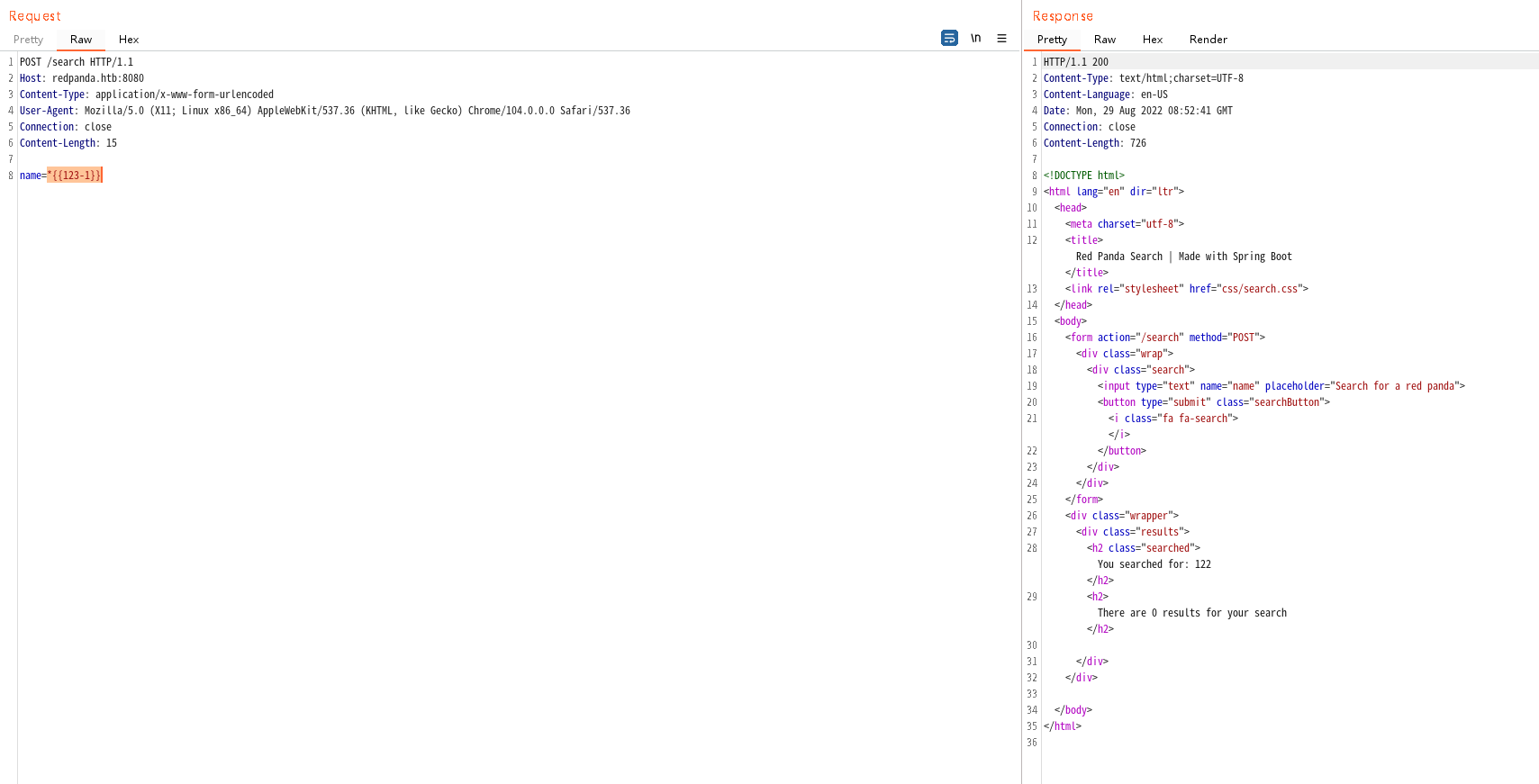This screenshot has width=1539, height=784.
Task: Open the Response Hex tab
Action: (x=1153, y=40)
